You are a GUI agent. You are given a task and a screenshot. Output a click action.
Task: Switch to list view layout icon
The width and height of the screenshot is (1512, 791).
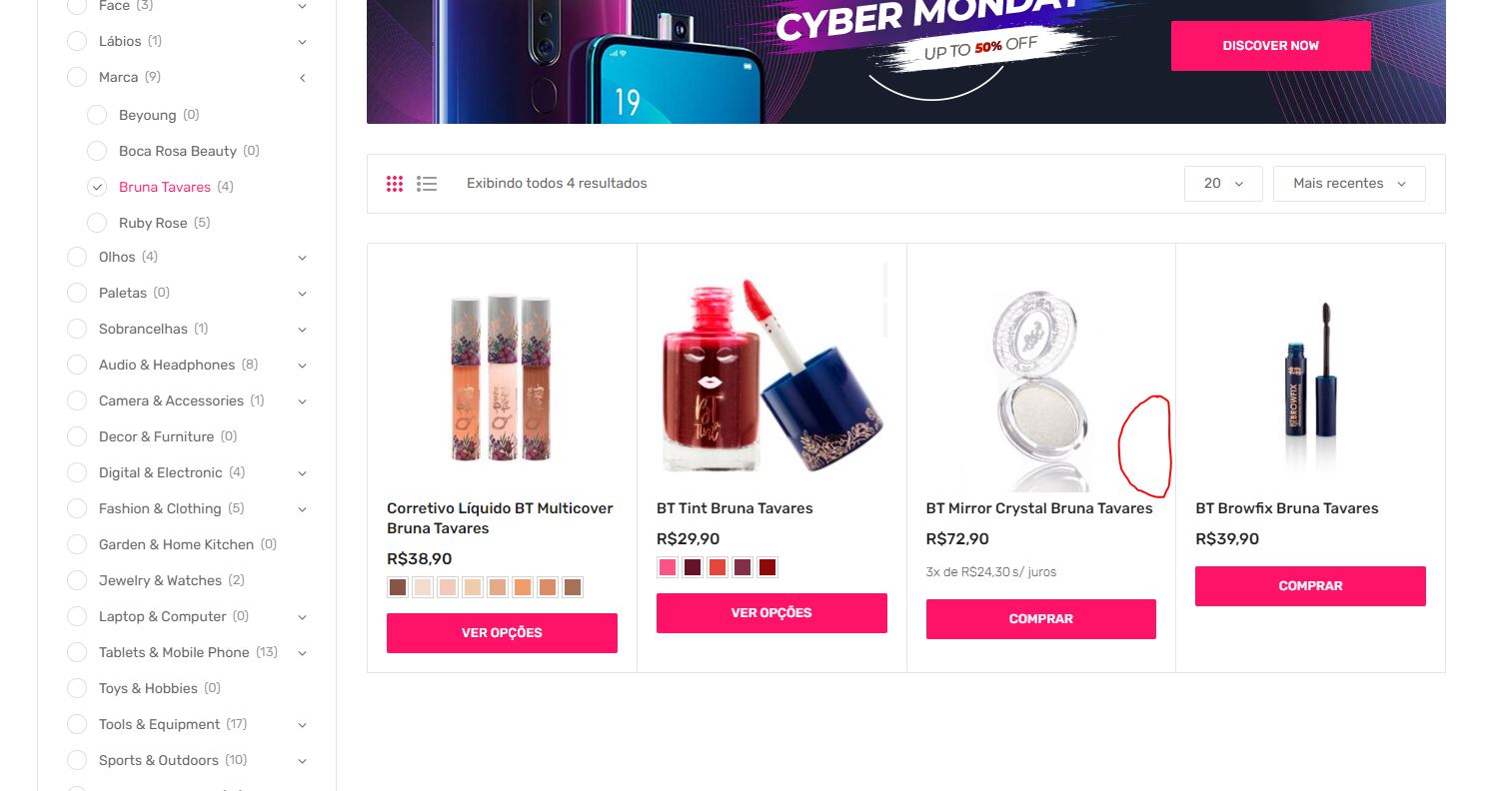[427, 184]
